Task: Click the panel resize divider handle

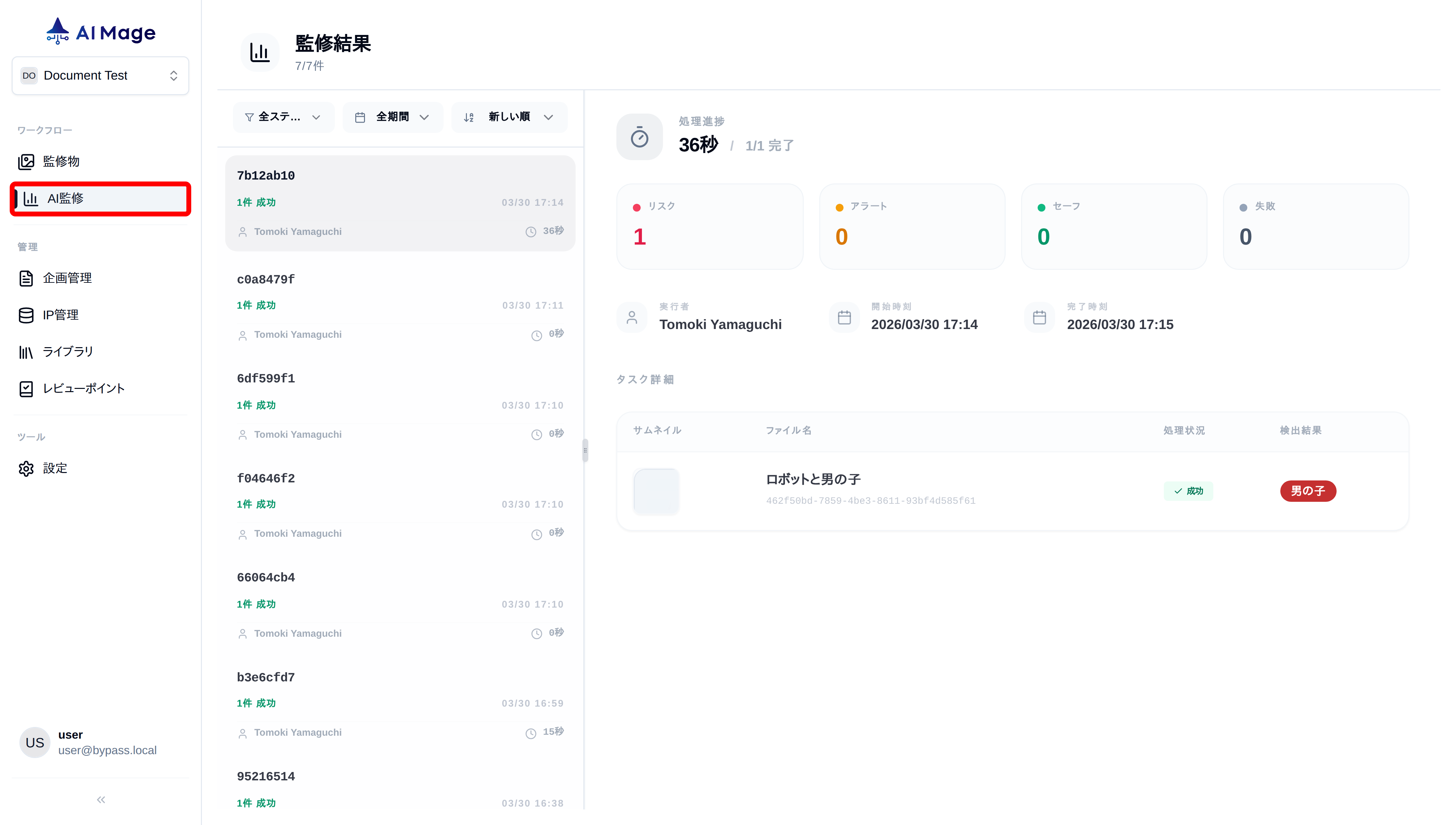Action: tap(585, 450)
